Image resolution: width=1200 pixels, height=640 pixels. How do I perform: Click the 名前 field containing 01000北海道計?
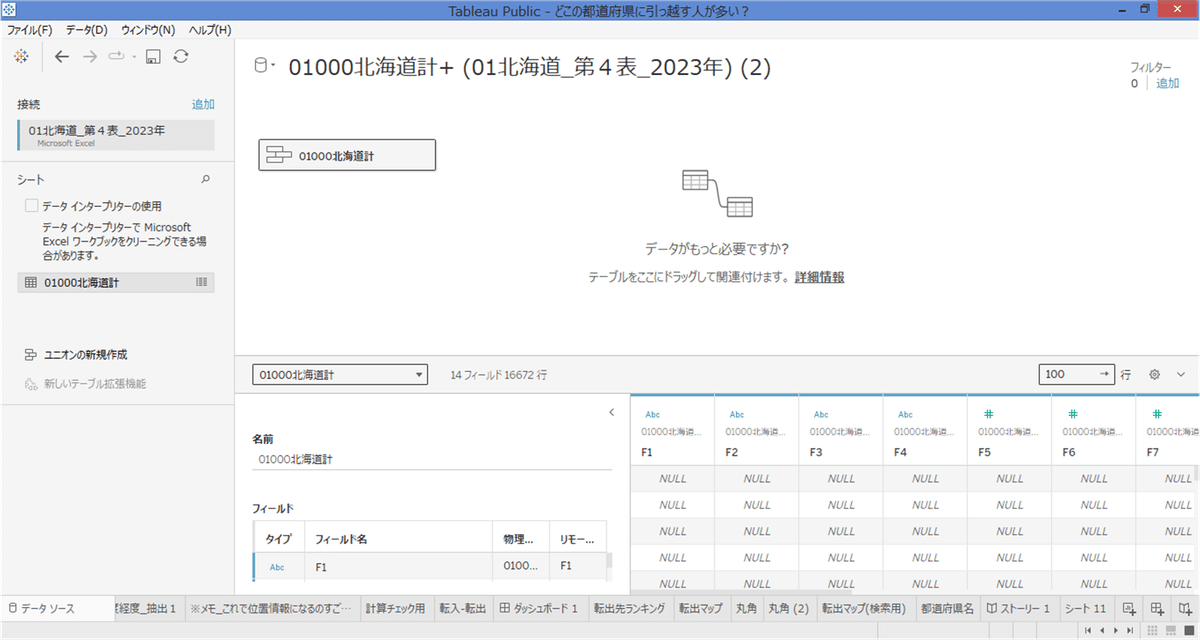(x=432, y=459)
